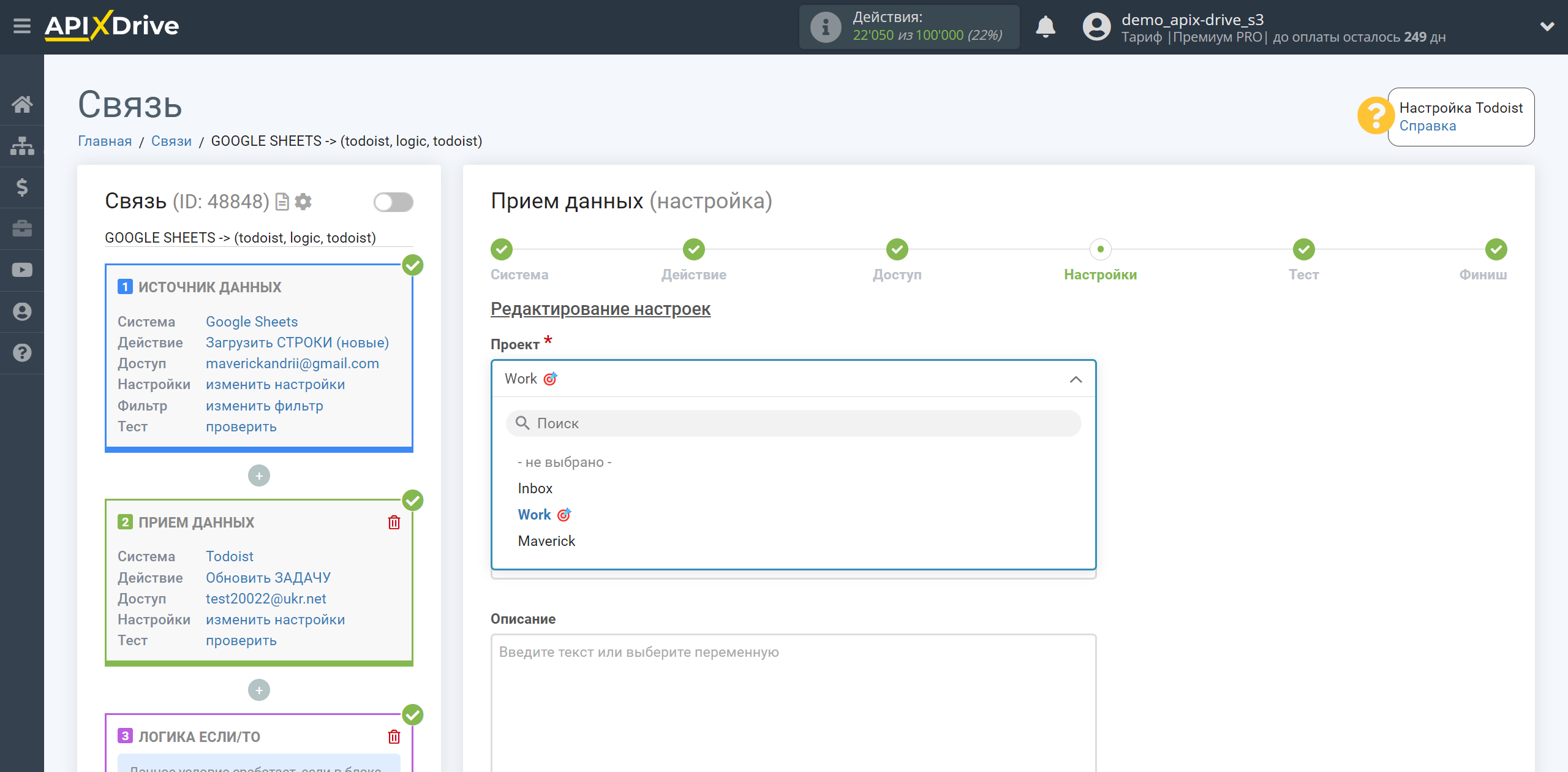Open the hamburger menu

pyautogui.click(x=22, y=26)
